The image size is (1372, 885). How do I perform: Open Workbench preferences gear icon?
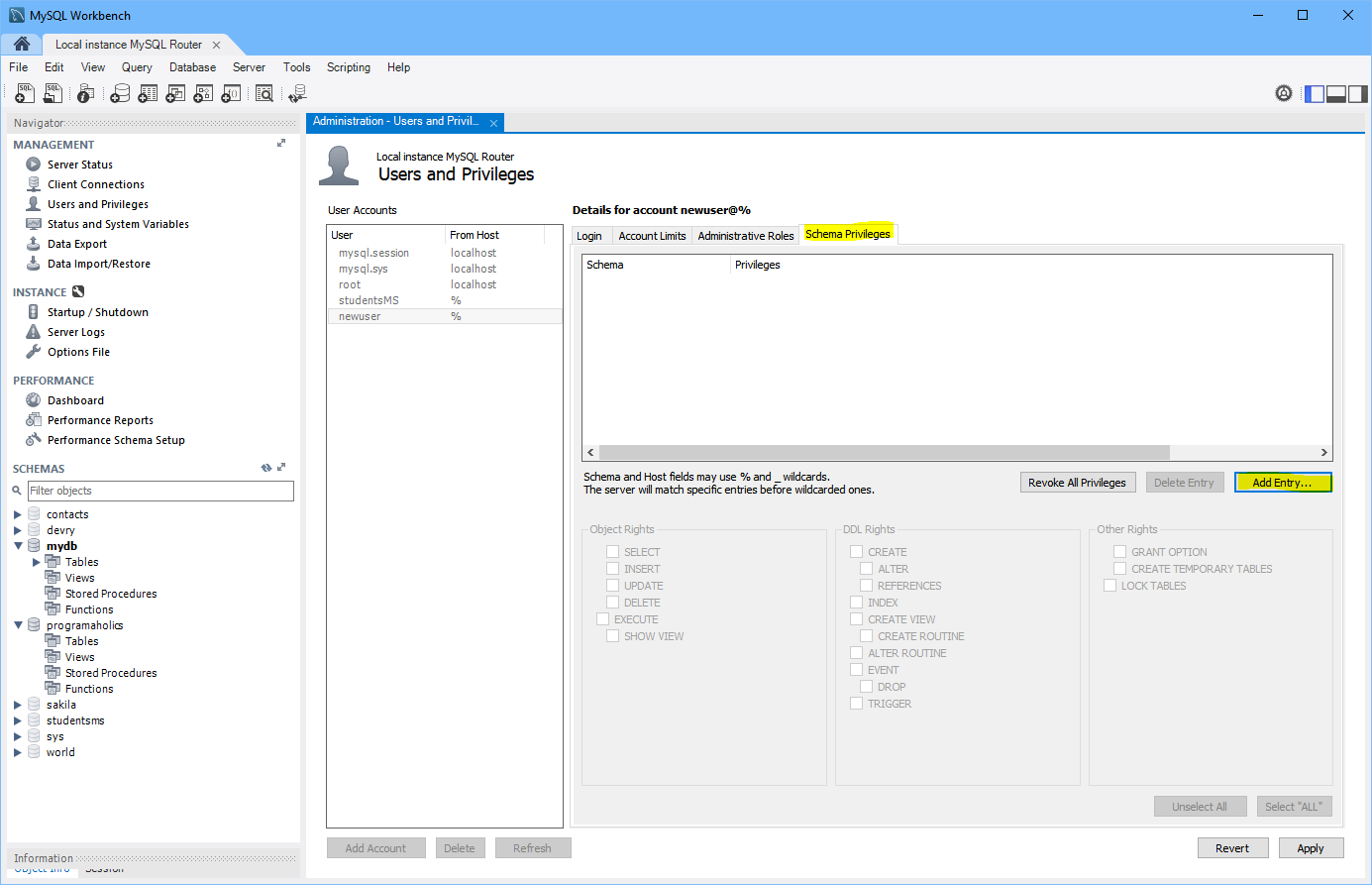pos(1284,93)
